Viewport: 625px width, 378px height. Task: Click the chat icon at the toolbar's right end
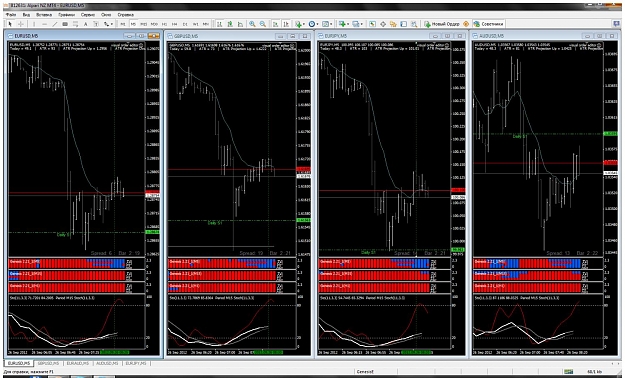click(616, 24)
